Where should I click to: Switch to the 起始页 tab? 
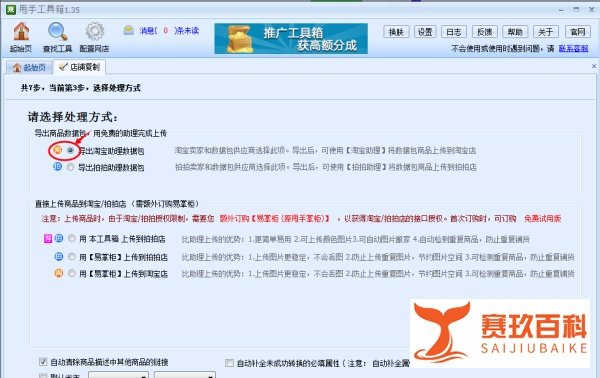[29, 68]
